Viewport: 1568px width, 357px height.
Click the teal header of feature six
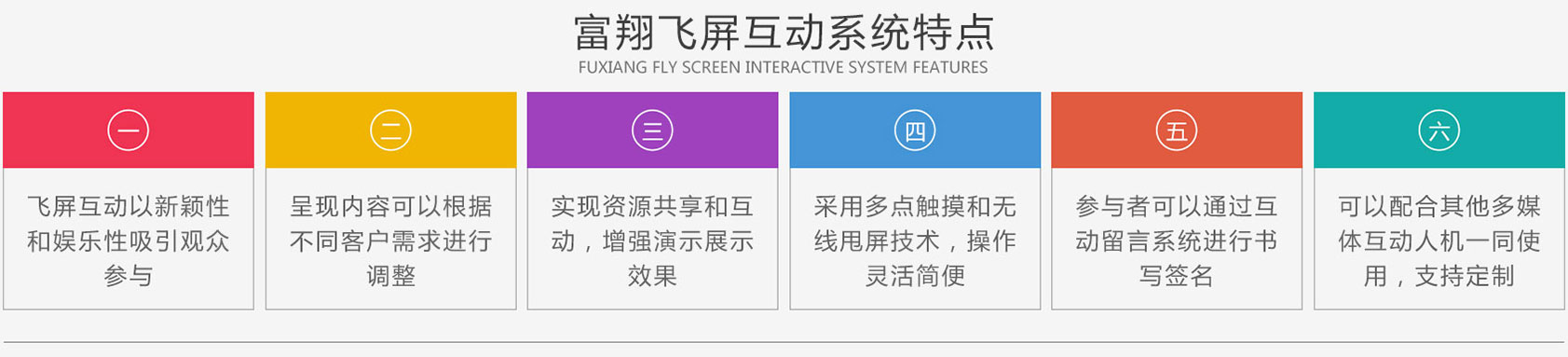[x=1439, y=130]
